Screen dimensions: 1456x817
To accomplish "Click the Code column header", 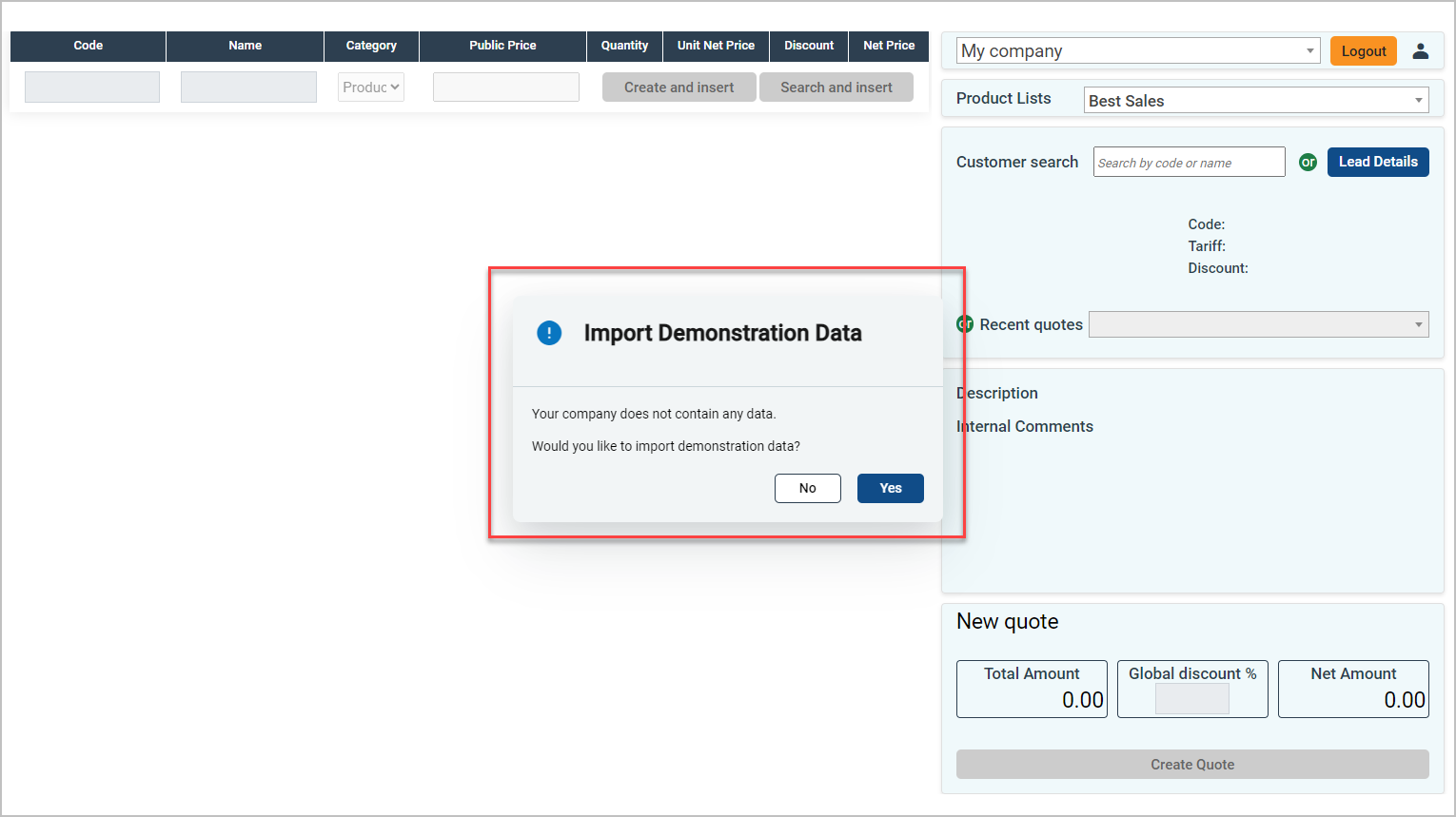I will (x=89, y=46).
